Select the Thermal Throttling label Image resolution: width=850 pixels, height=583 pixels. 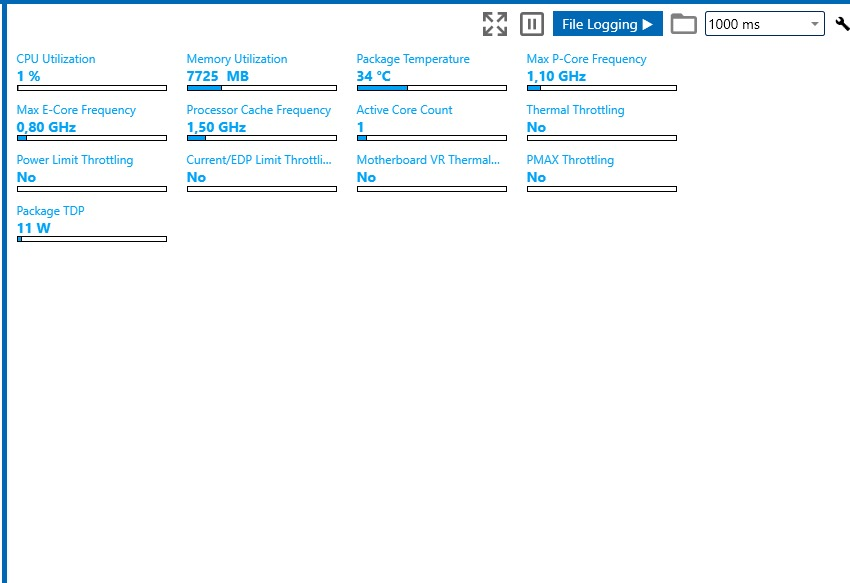click(x=575, y=110)
